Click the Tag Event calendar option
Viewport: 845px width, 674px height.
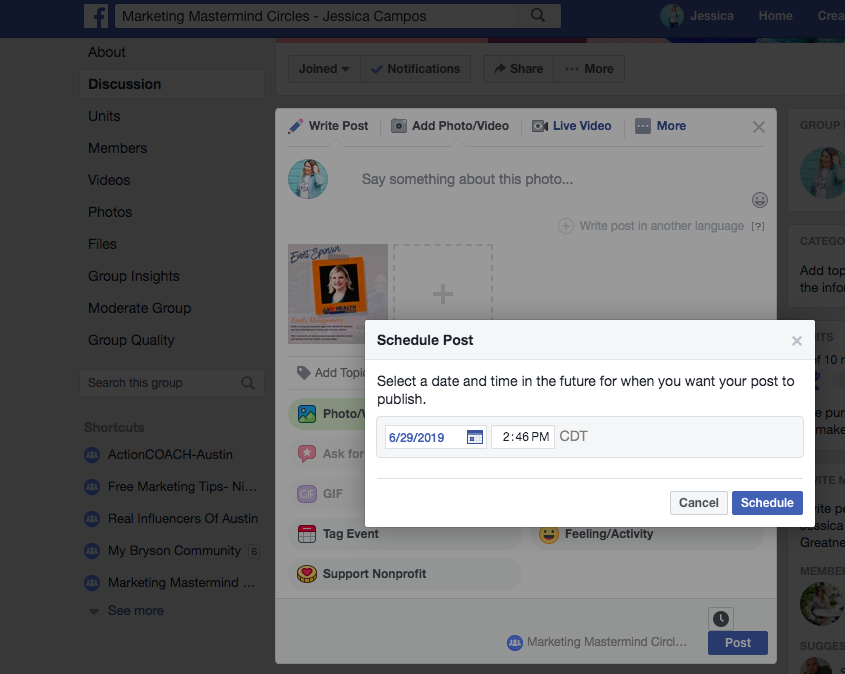pos(405,534)
